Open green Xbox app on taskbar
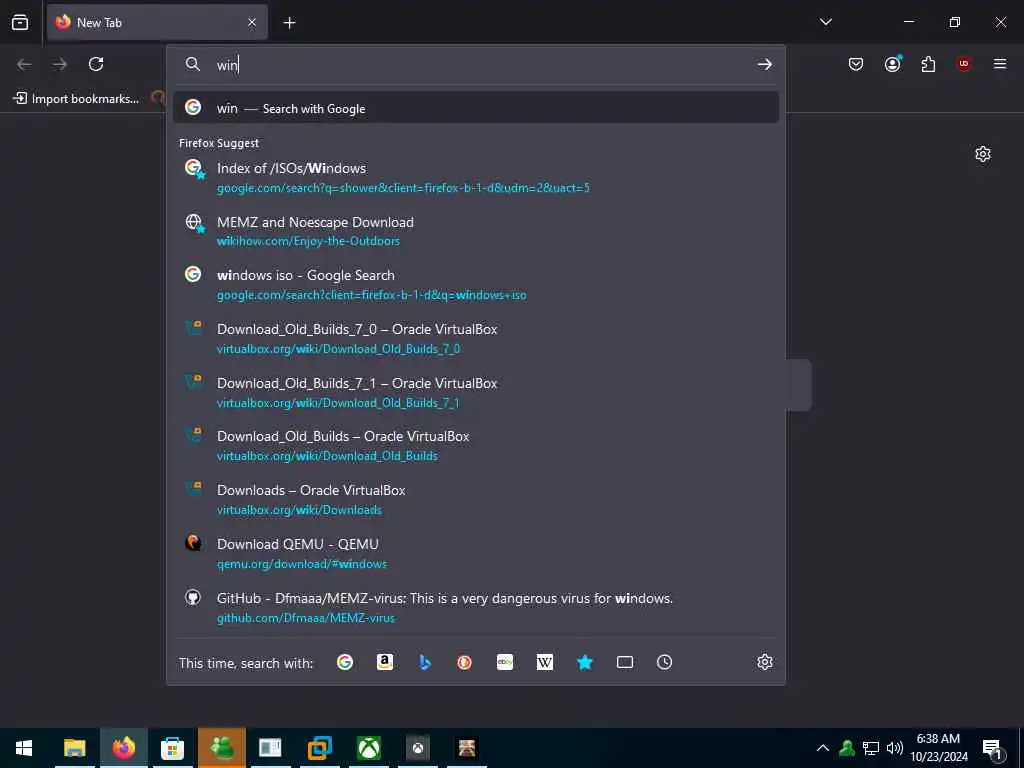Screen dimensions: 1024x768 368,748
